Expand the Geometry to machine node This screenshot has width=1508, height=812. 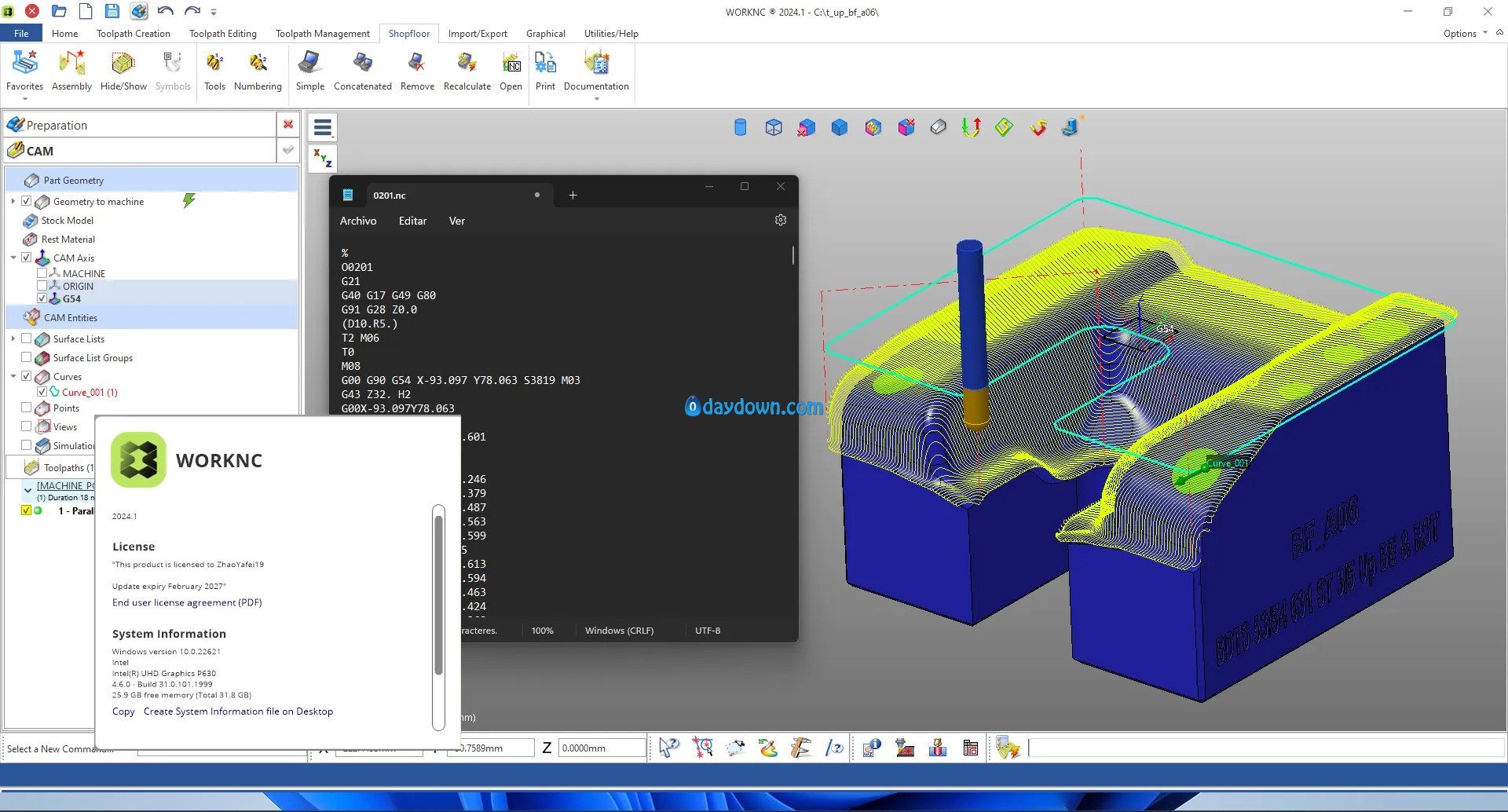tap(13, 201)
